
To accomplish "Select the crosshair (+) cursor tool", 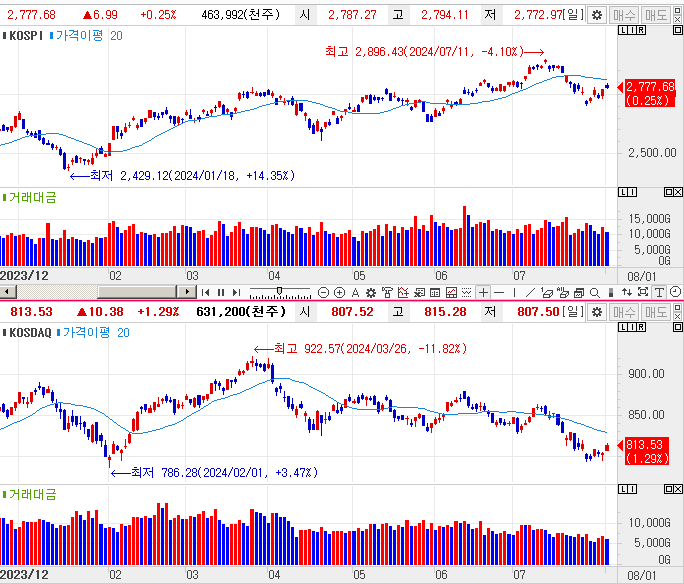I will (x=483, y=292).
